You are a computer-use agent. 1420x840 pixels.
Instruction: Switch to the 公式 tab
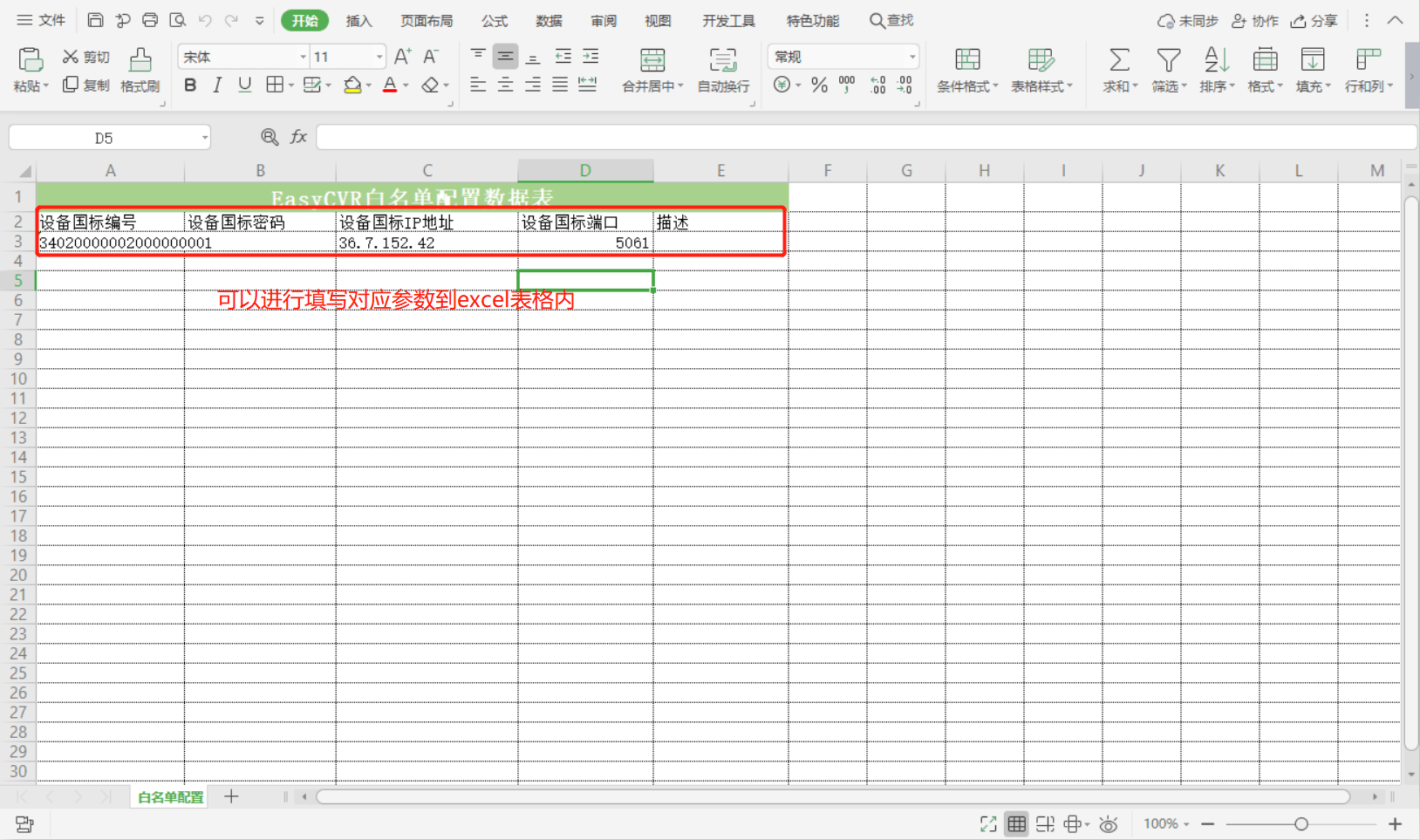click(x=495, y=21)
